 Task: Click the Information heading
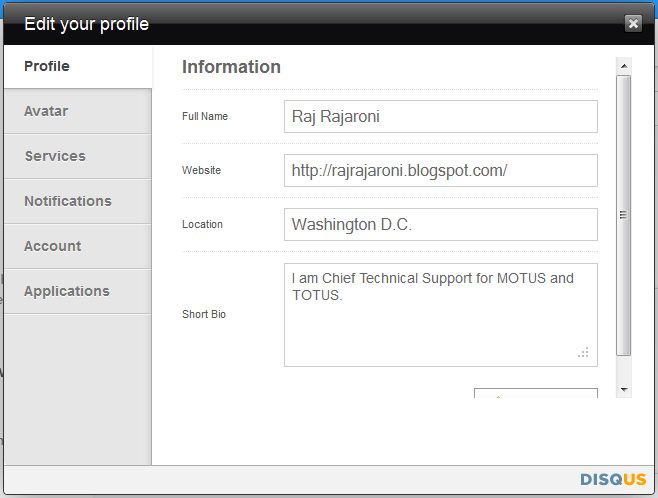(x=231, y=67)
